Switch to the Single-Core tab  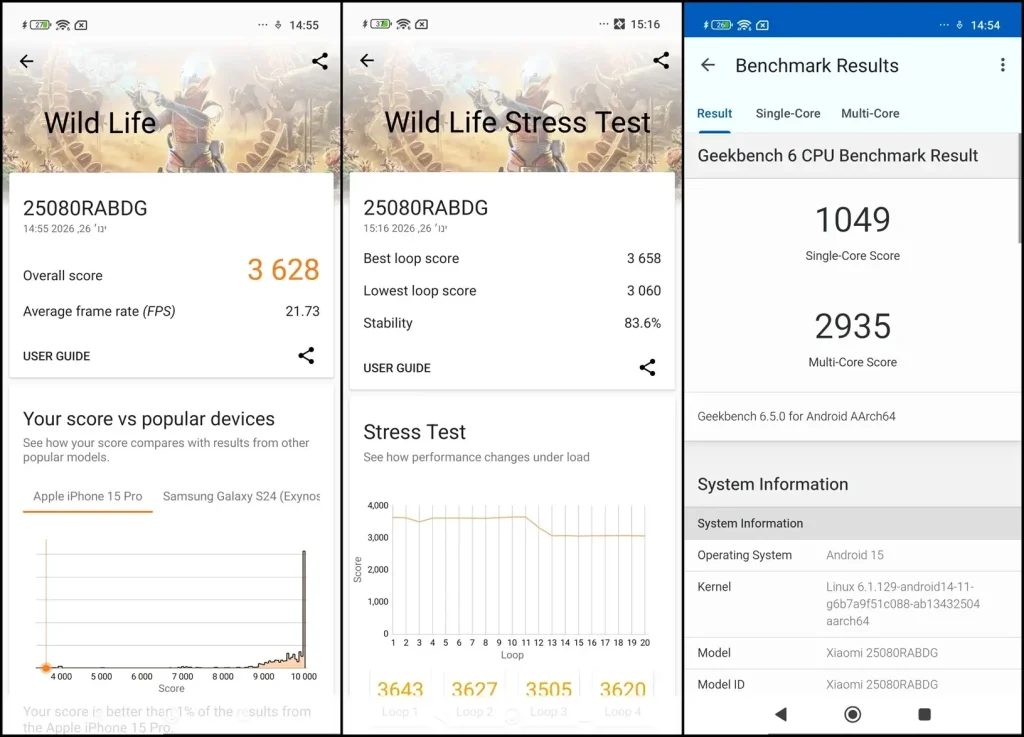[x=788, y=113]
